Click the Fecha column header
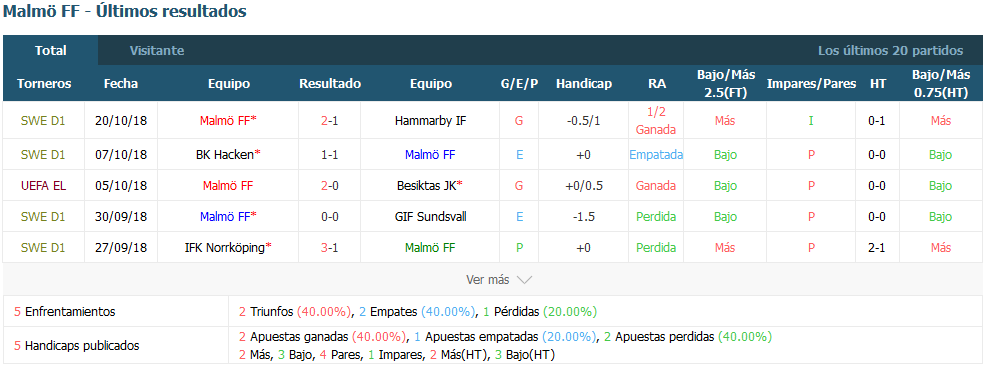Viewport: 983px width, 366px height. [x=121, y=84]
